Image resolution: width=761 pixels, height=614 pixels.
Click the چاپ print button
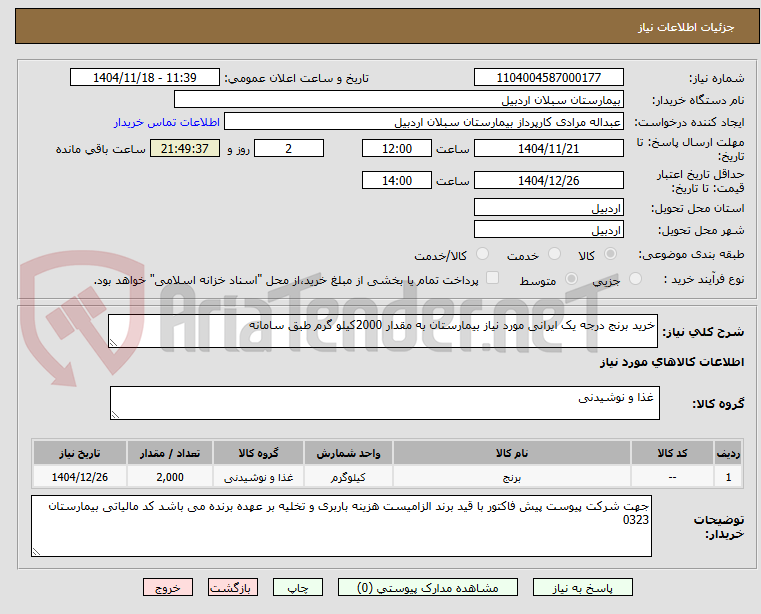click(x=298, y=587)
